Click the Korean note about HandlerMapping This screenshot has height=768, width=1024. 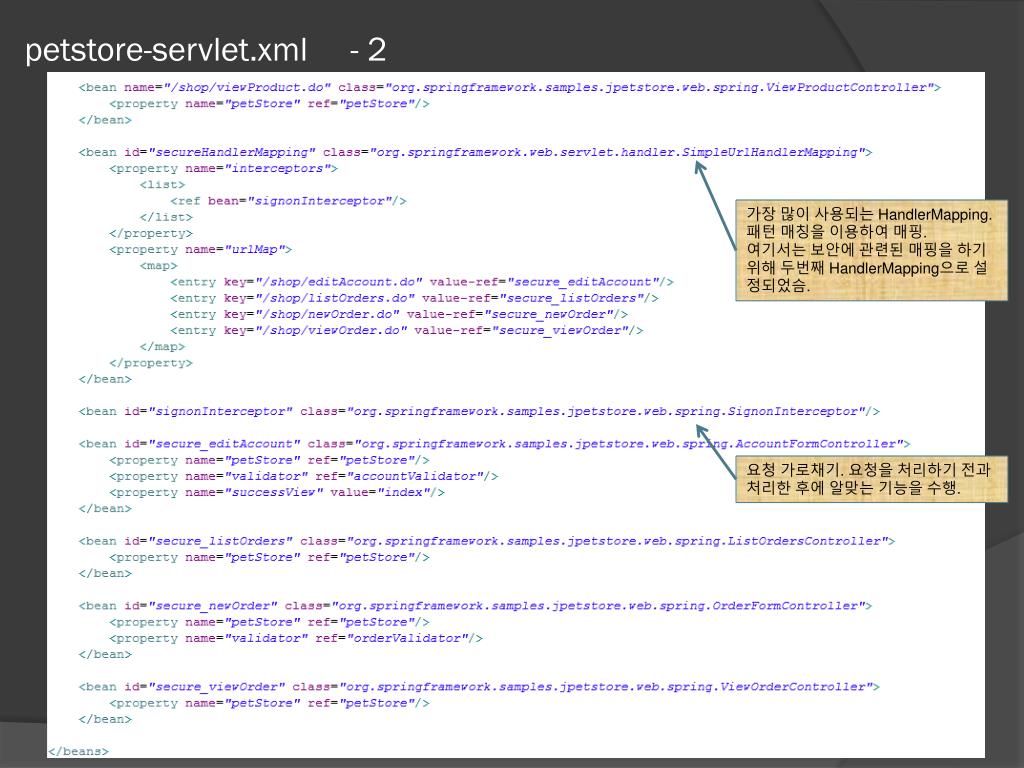871,250
